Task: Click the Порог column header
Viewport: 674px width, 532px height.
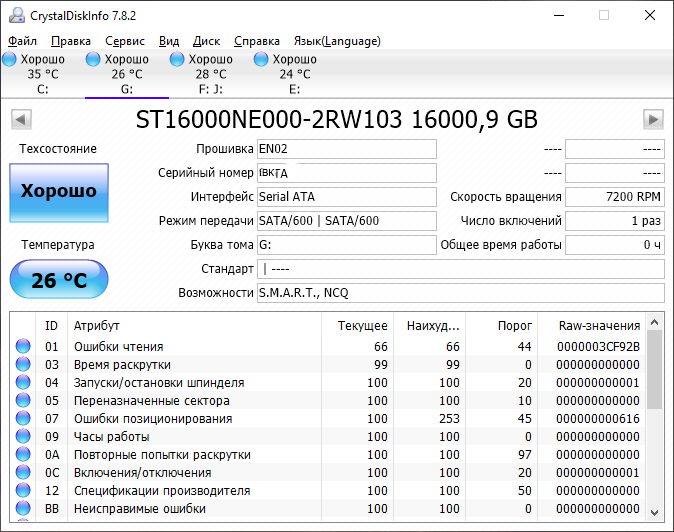Action: pyautogui.click(x=502, y=326)
